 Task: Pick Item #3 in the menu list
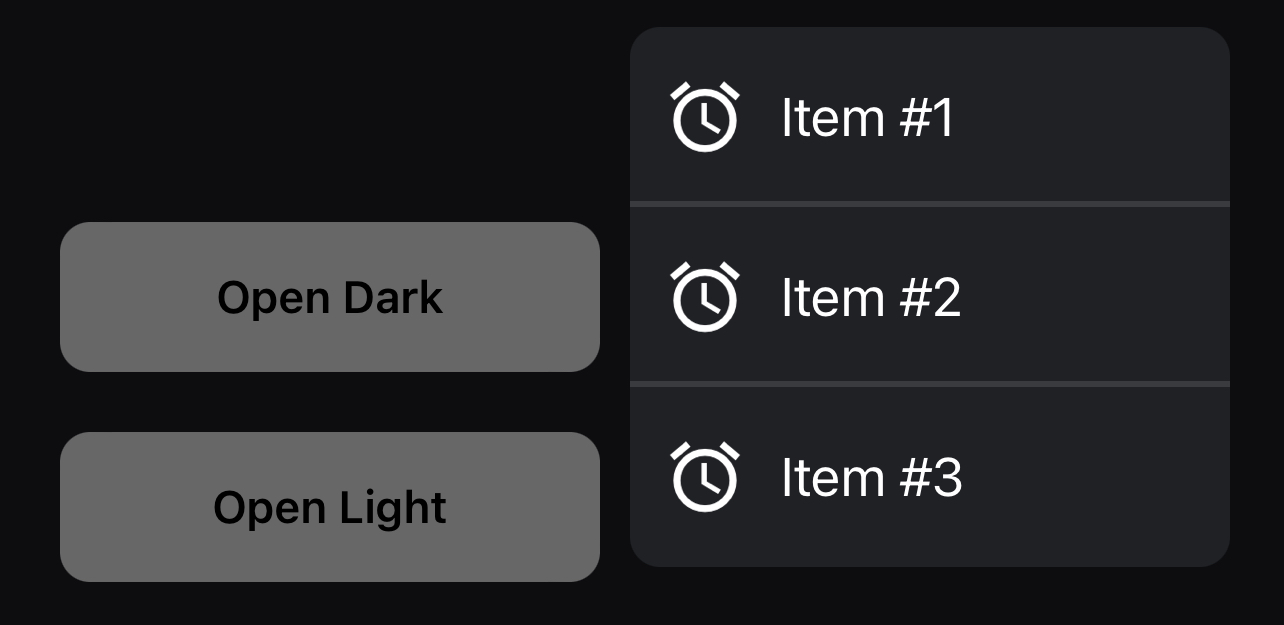pyautogui.click(x=929, y=476)
